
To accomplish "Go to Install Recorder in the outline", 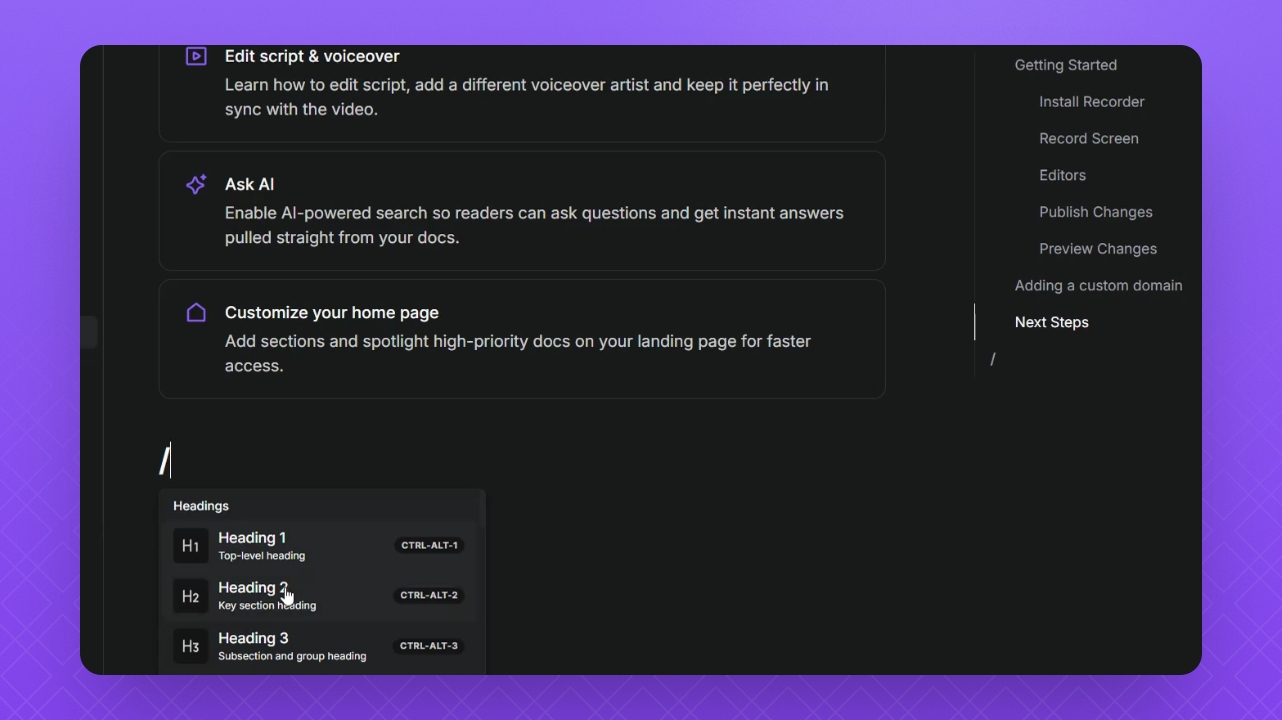I will tap(1091, 102).
